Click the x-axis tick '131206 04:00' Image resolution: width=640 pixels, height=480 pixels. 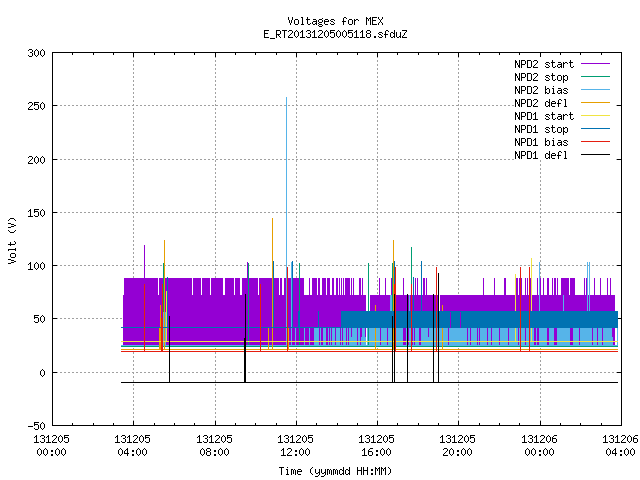pyautogui.click(x=620, y=446)
